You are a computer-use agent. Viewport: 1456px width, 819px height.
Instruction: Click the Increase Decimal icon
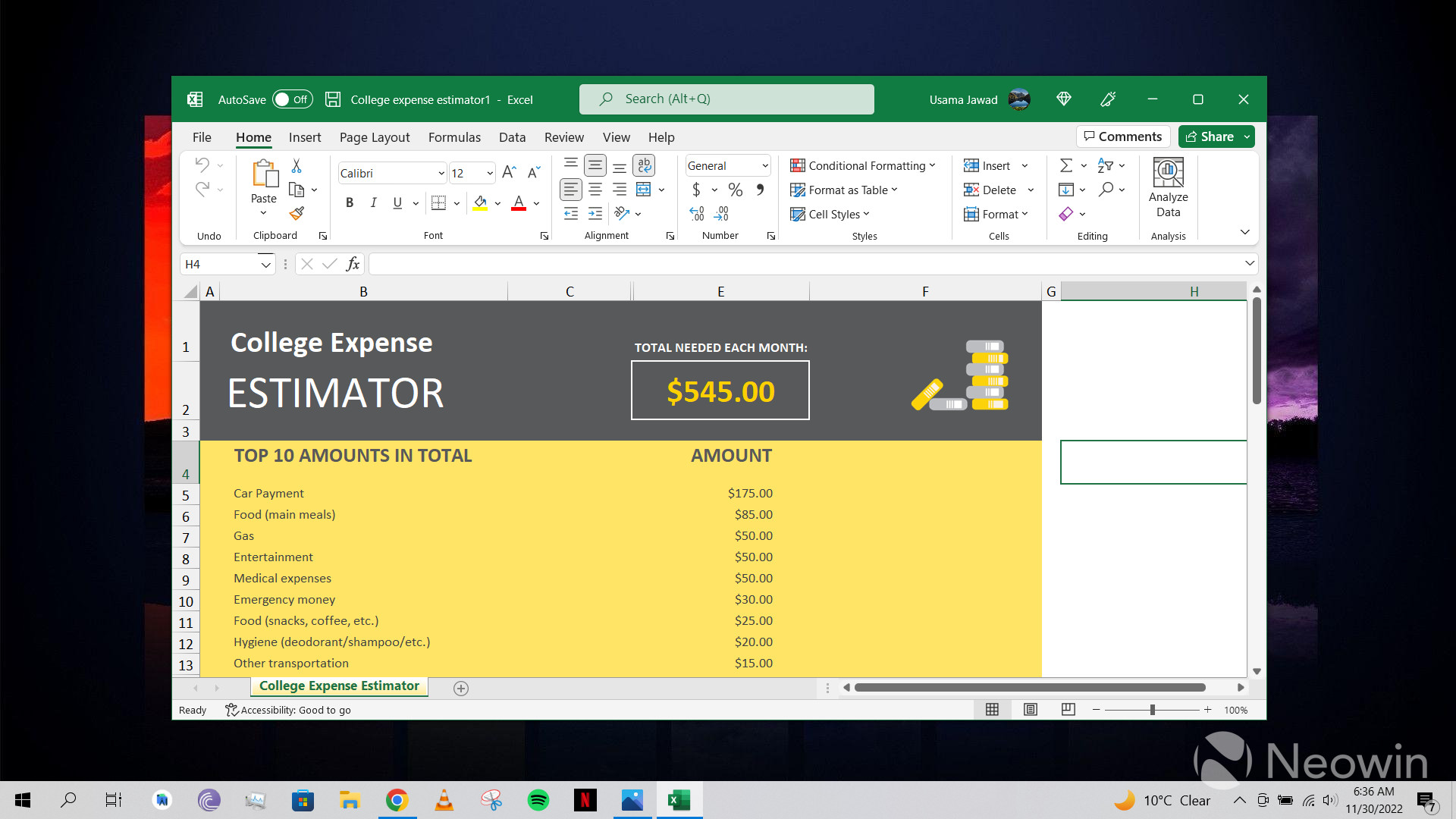point(696,215)
